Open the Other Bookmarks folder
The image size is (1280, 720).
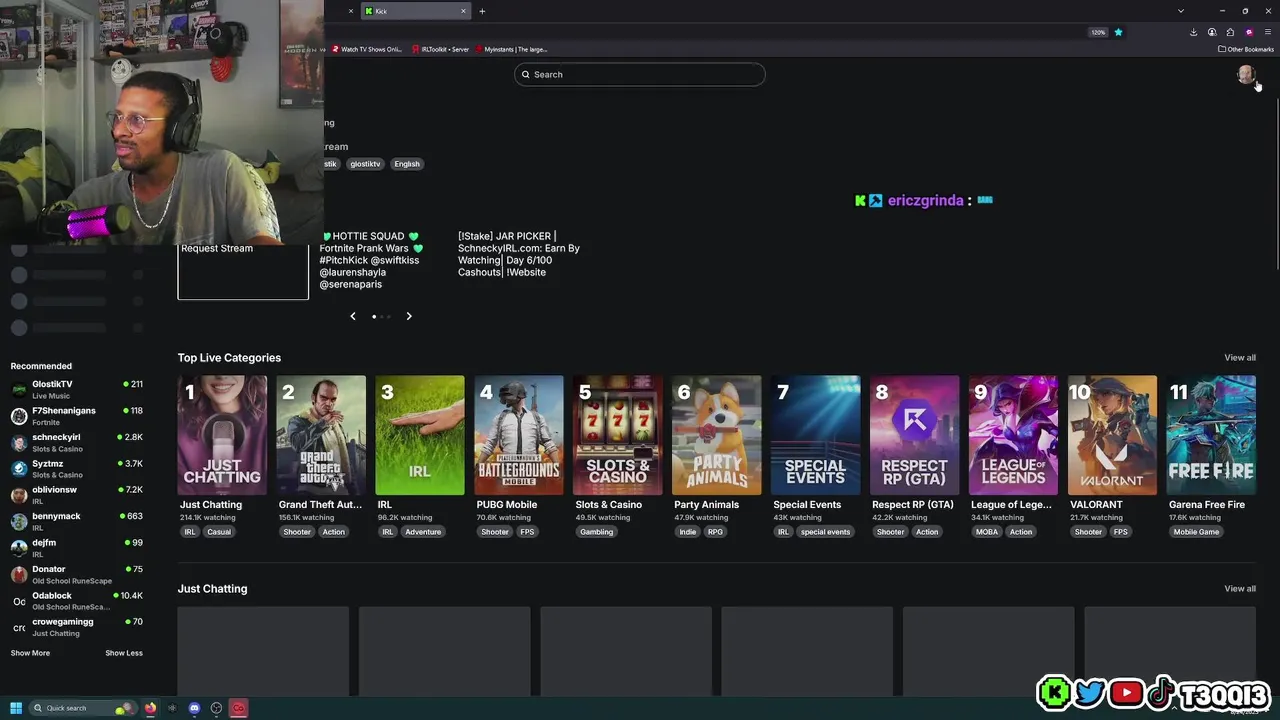click(1246, 49)
